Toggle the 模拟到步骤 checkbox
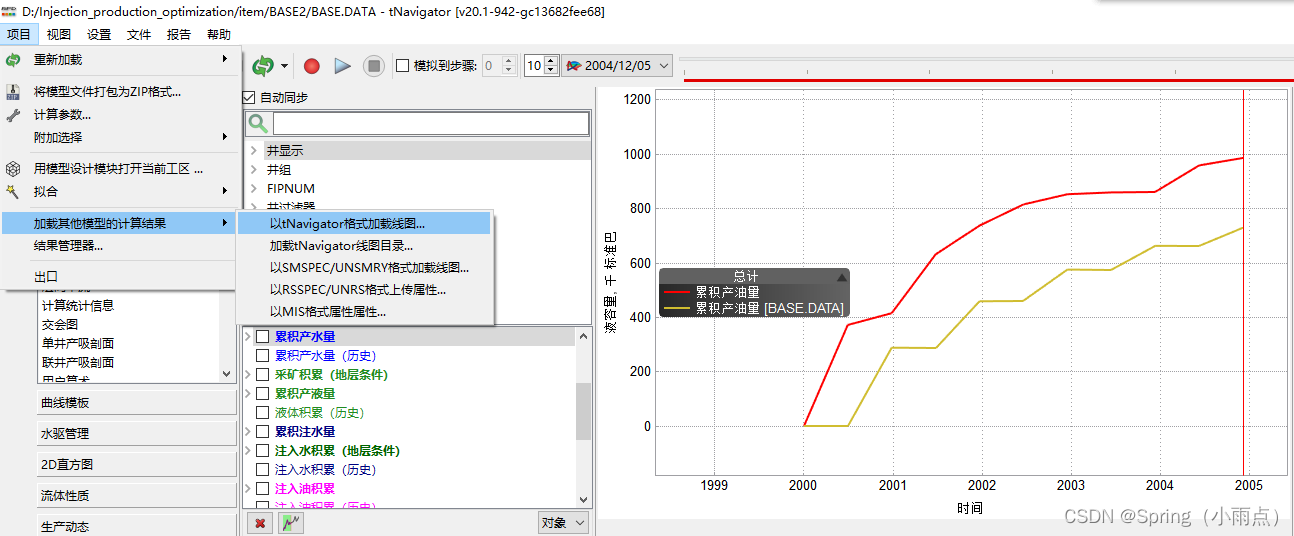1294x536 pixels. point(403,66)
